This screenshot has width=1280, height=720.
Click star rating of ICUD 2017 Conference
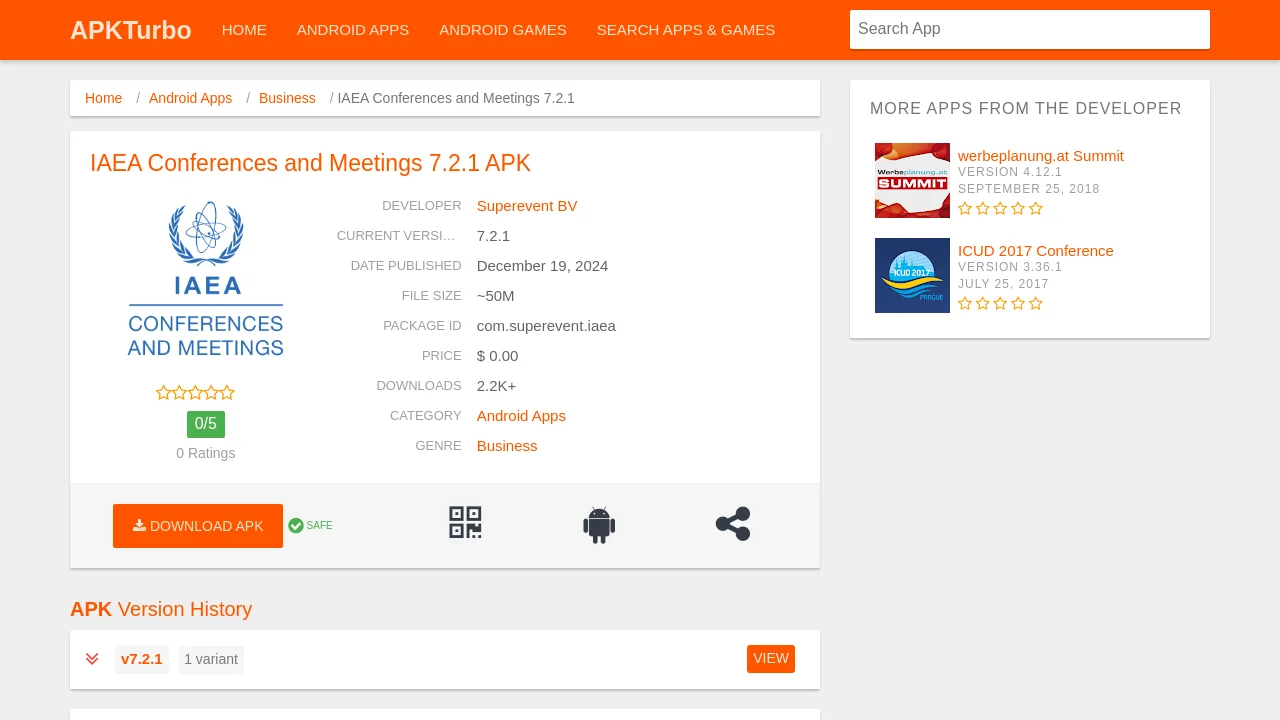tap(1000, 304)
